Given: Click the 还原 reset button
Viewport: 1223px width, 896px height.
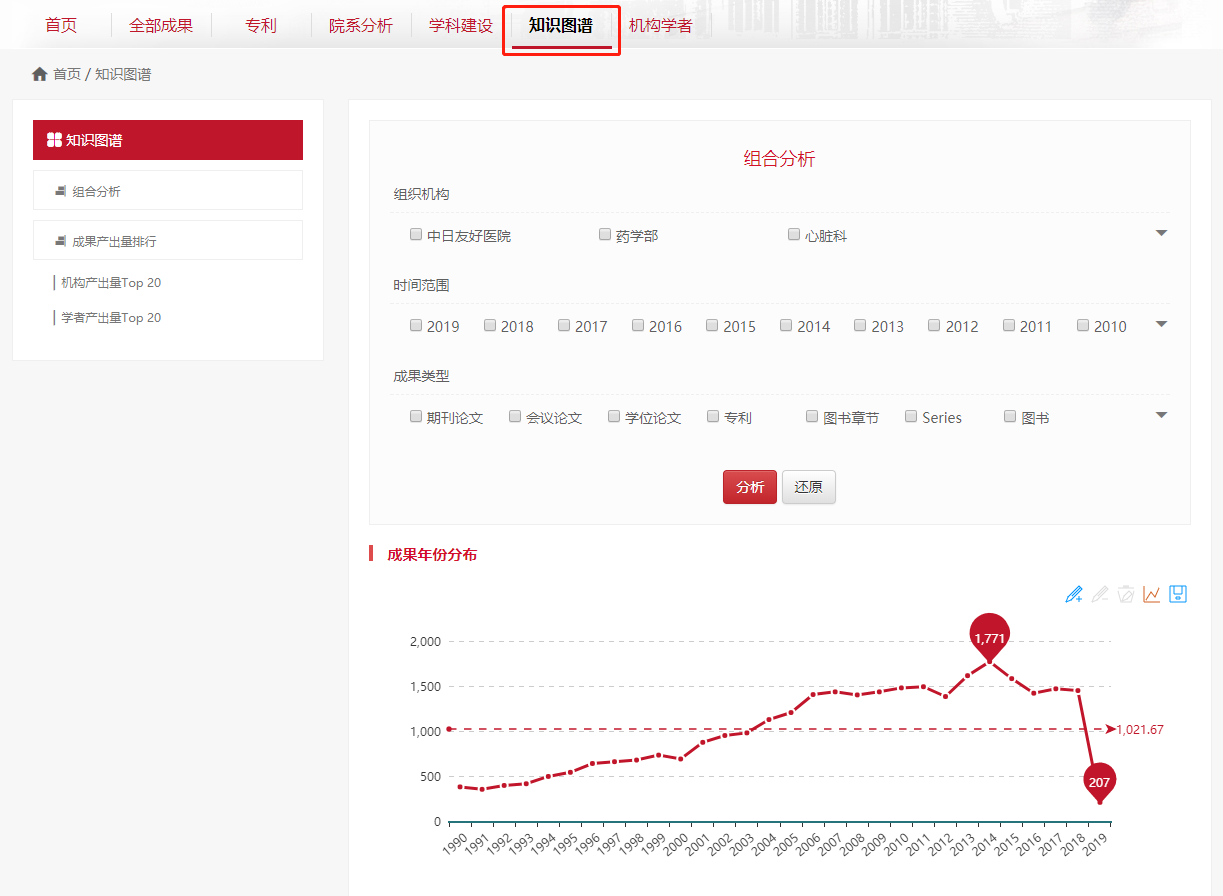Looking at the screenshot, I should (x=808, y=487).
